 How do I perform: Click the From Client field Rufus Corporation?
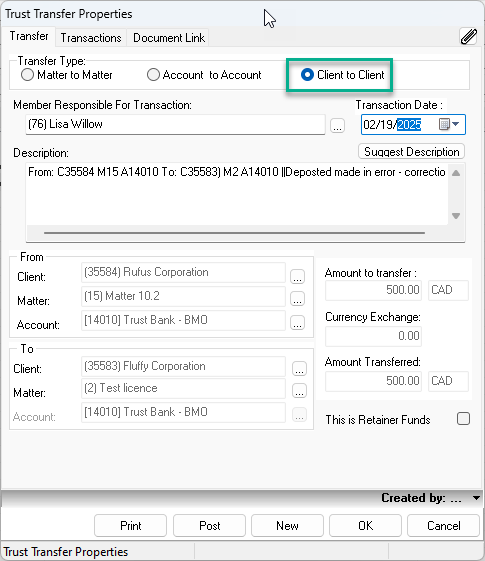click(x=183, y=272)
